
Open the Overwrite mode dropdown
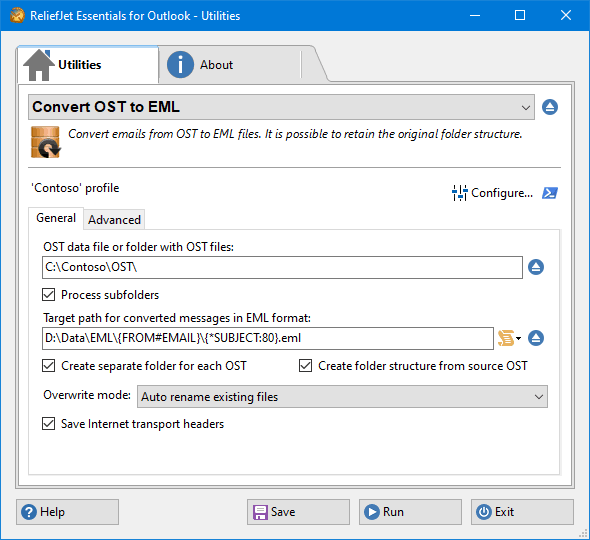click(342, 397)
